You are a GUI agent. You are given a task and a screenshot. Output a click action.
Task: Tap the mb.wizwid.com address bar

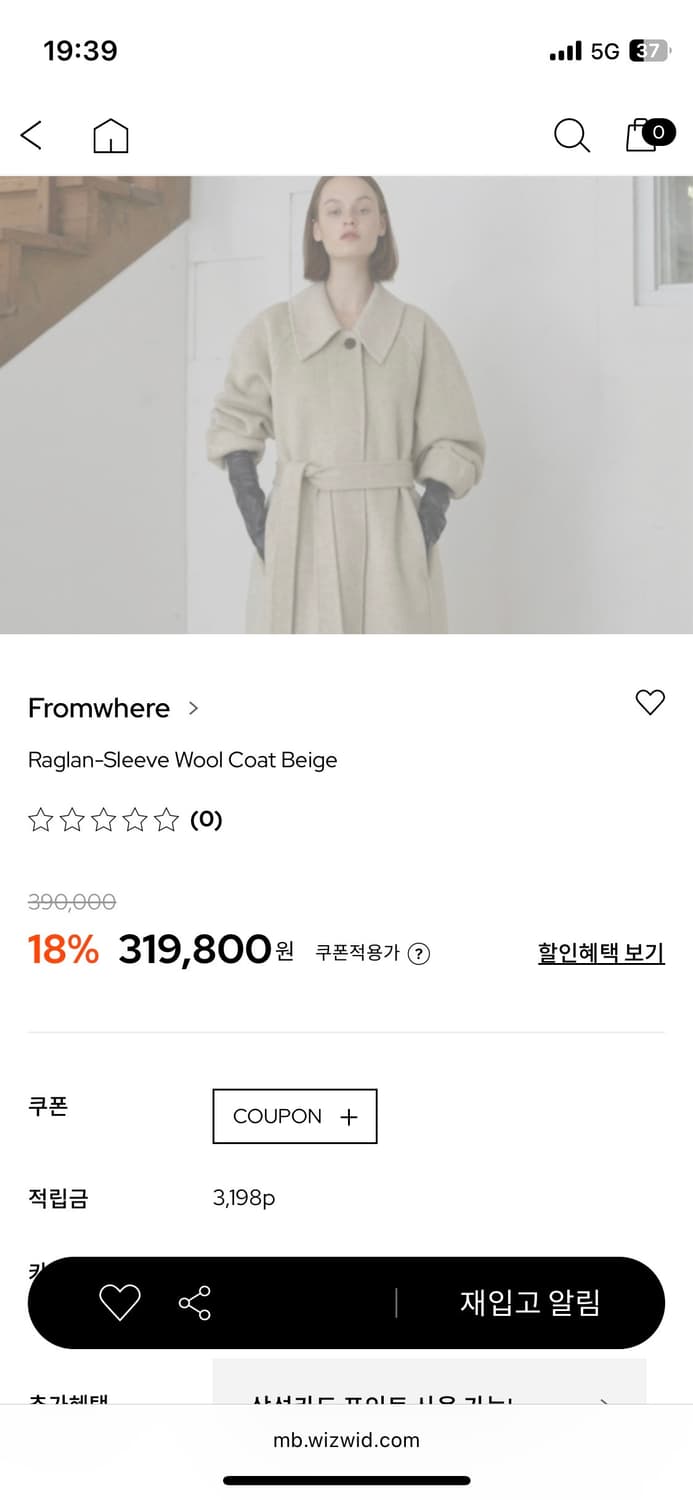coord(346,1440)
